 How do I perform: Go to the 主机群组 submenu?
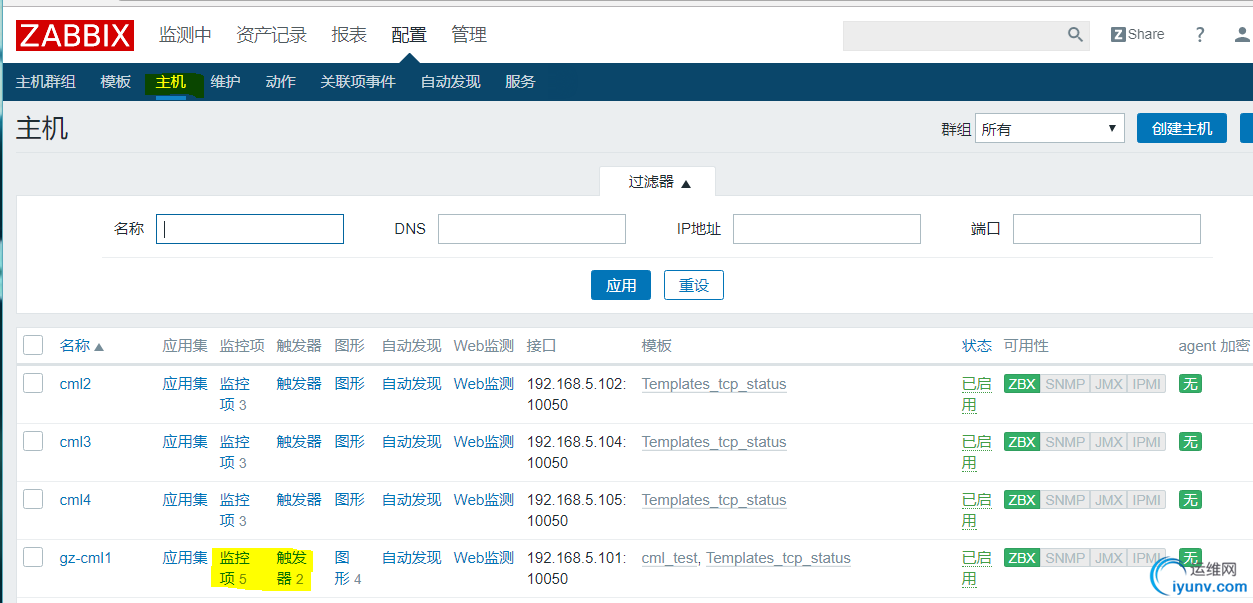pyautogui.click(x=46, y=82)
